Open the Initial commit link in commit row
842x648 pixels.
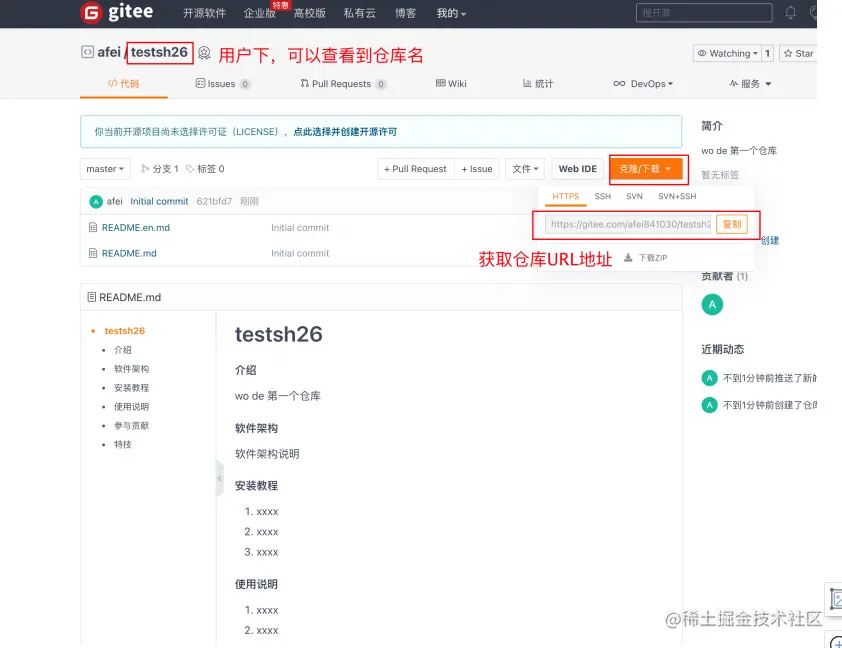[159, 201]
